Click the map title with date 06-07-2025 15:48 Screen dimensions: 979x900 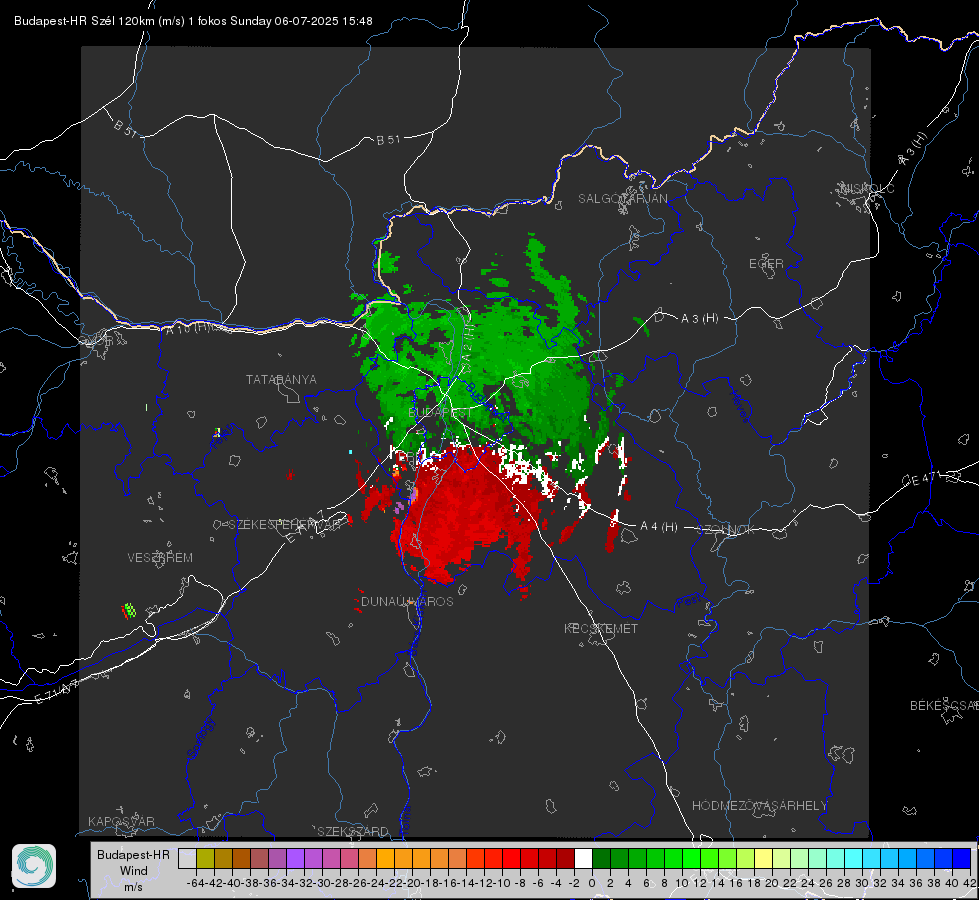(193, 21)
